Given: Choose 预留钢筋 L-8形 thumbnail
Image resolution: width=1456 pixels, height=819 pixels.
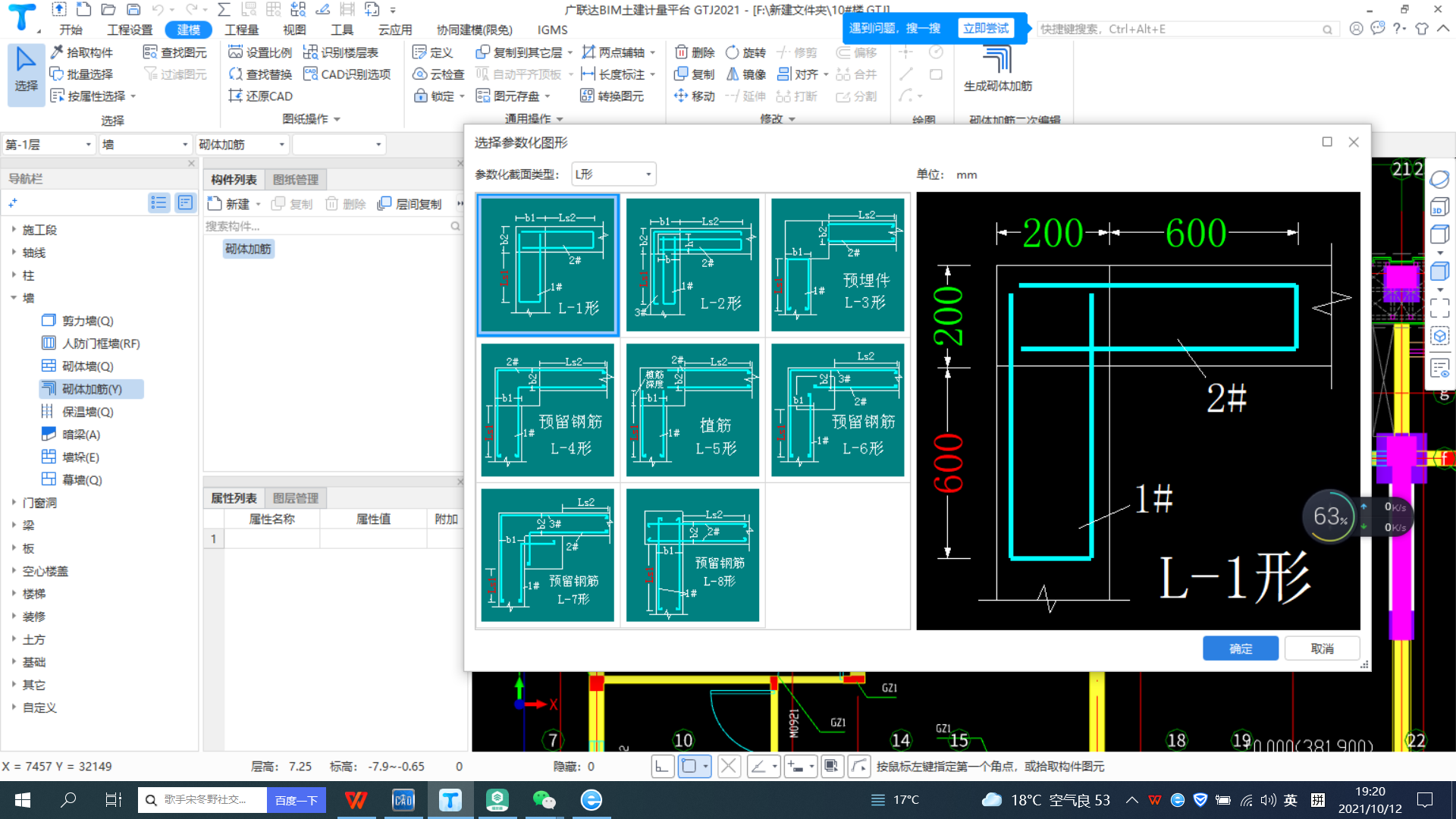Looking at the screenshot, I should [692, 555].
